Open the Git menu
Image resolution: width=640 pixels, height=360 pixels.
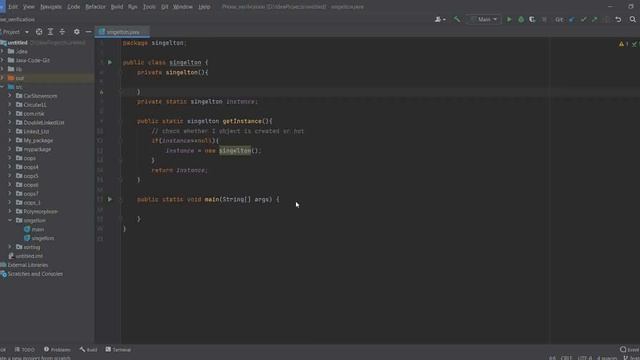point(164,7)
